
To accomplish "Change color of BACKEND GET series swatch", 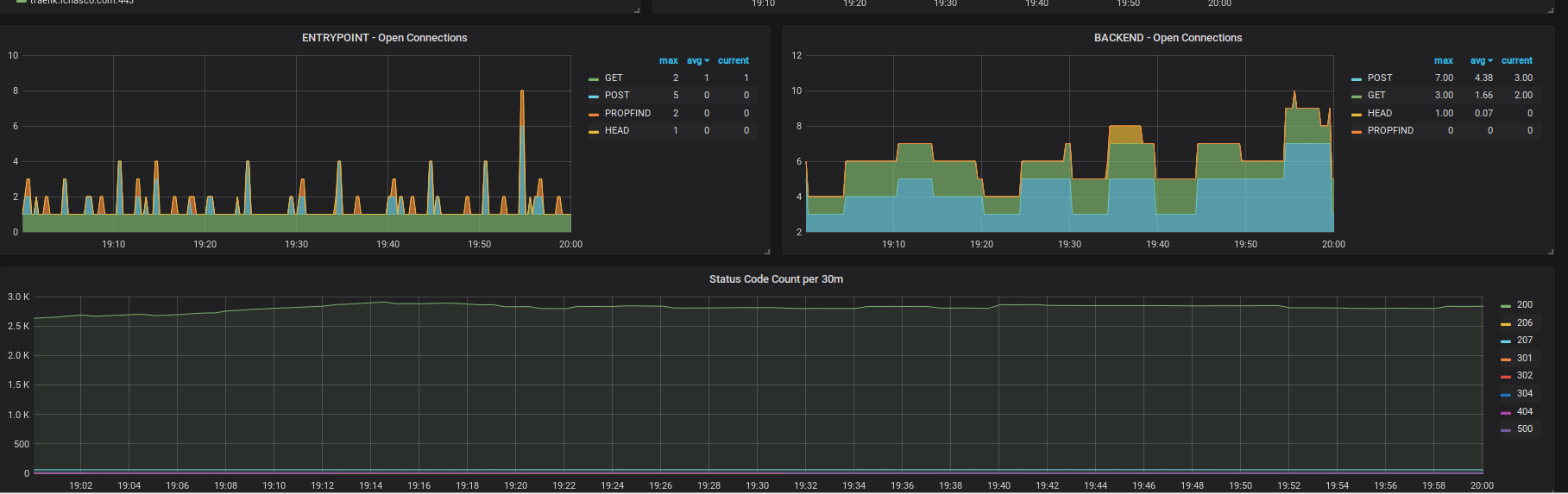I will click(x=1357, y=97).
